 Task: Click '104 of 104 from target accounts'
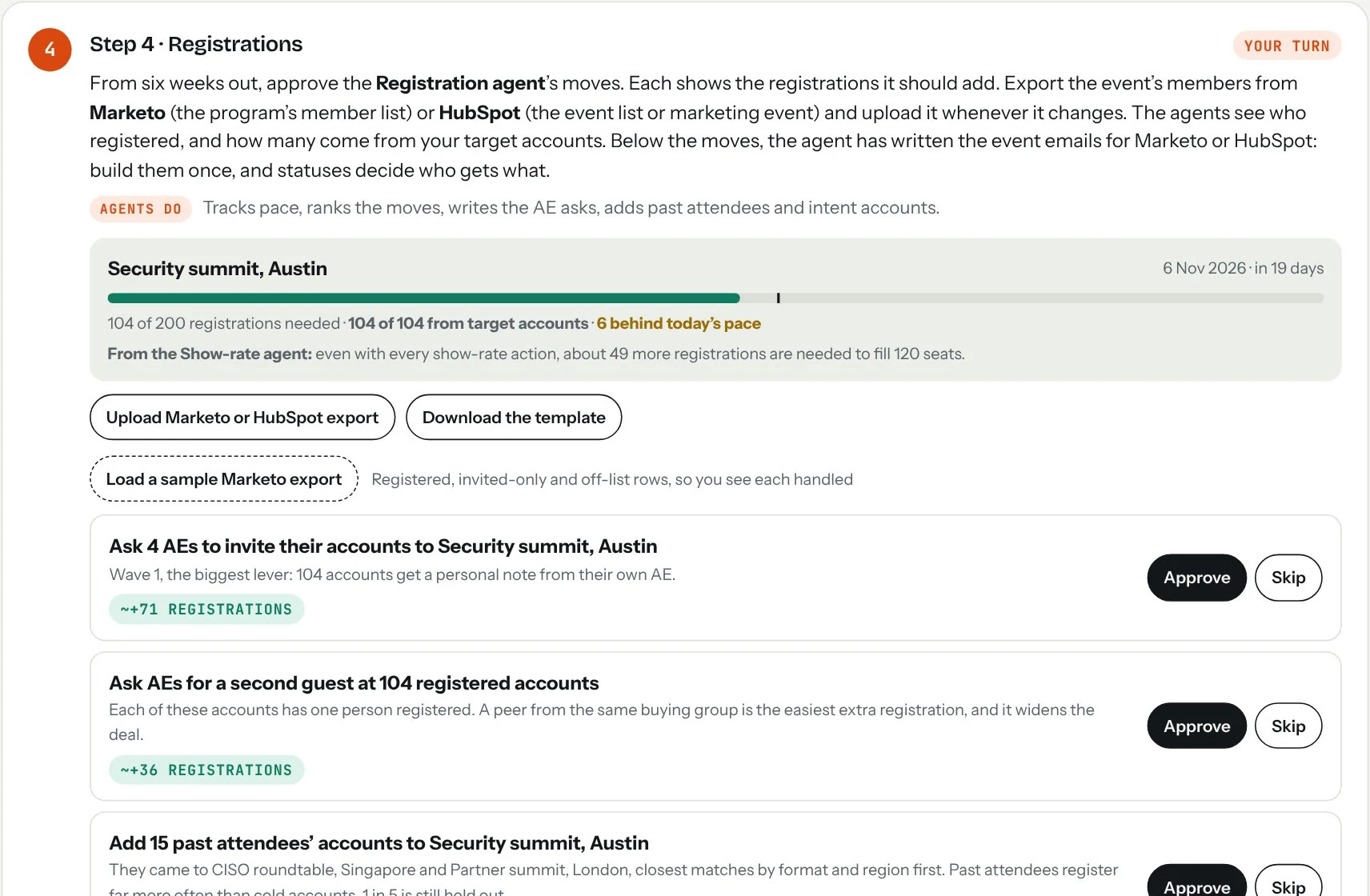click(x=468, y=323)
